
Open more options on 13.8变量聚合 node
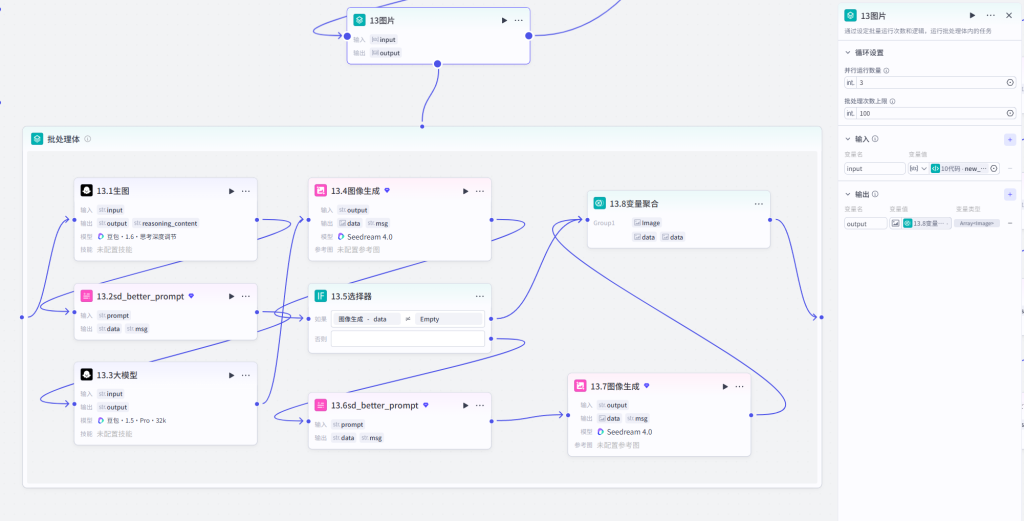[x=758, y=204]
